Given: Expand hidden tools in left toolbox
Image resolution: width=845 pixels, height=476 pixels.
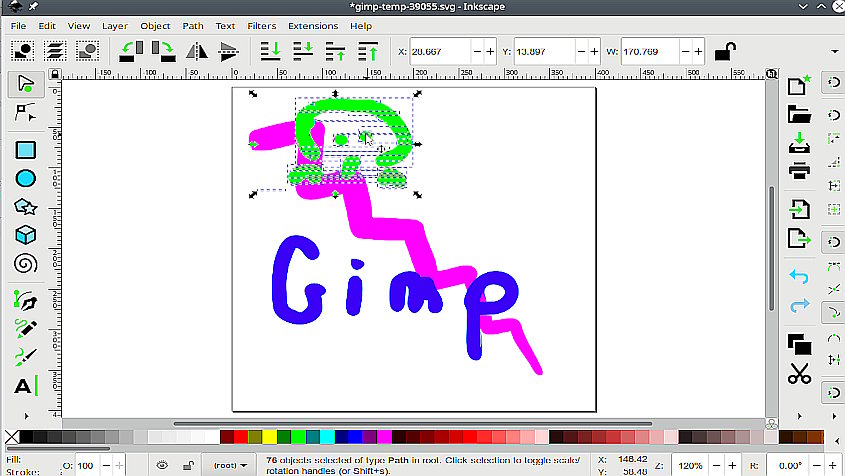Looking at the screenshot, I should 26,416.
